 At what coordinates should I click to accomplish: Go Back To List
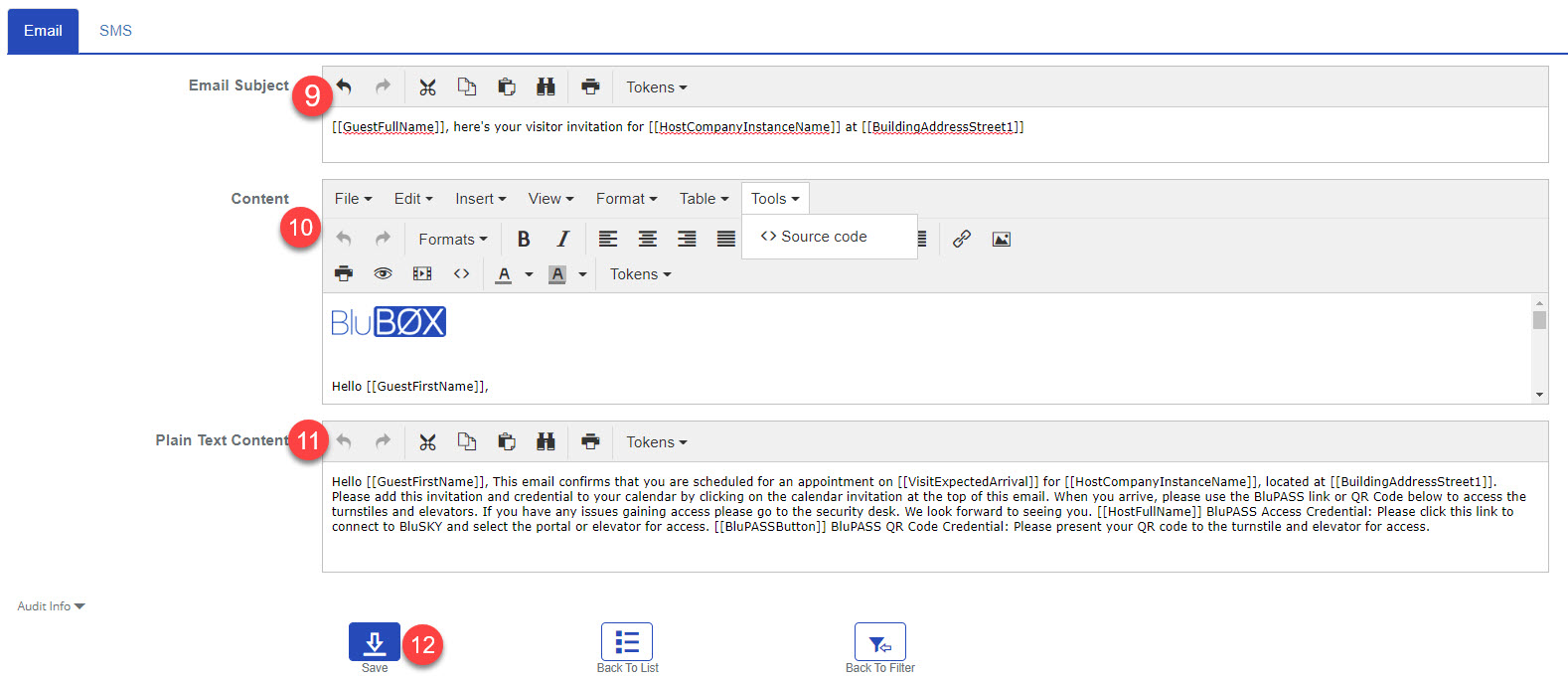pyautogui.click(x=627, y=642)
